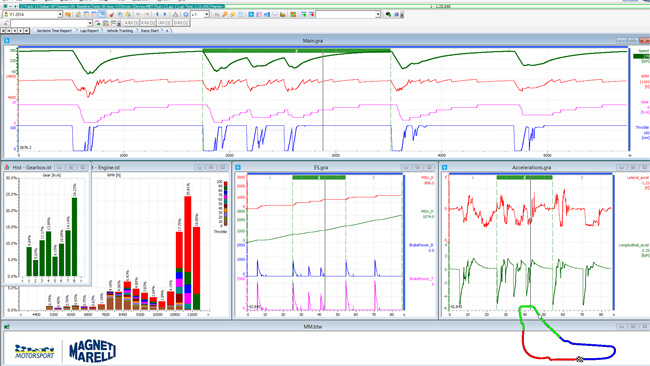Click the checkered flag on the track map
This screenshot has width=650, height=366.
point(580,359)
